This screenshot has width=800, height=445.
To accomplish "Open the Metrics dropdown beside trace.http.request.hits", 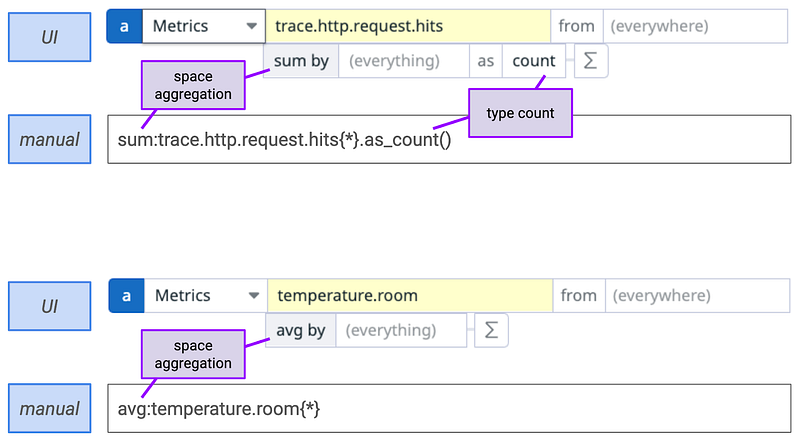I will [x=203, y=27].
